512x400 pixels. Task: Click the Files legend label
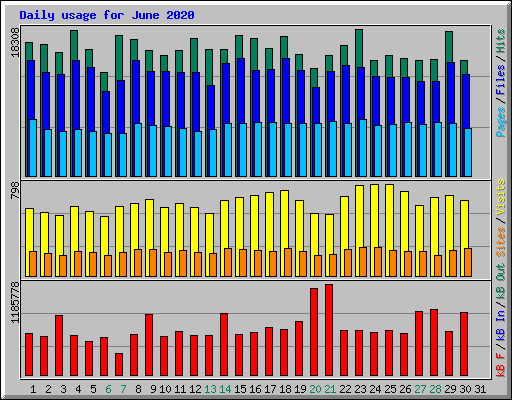pyautogui.click(x=500, y=80)
